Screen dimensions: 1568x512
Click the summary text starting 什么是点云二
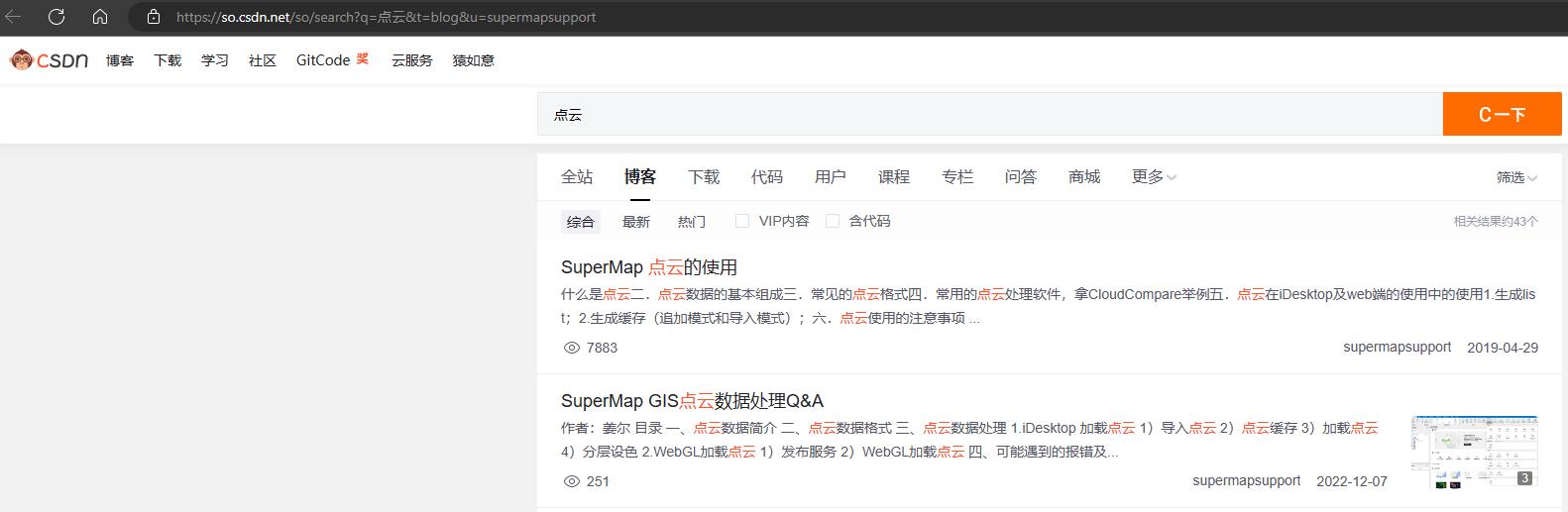point(1049,306)
